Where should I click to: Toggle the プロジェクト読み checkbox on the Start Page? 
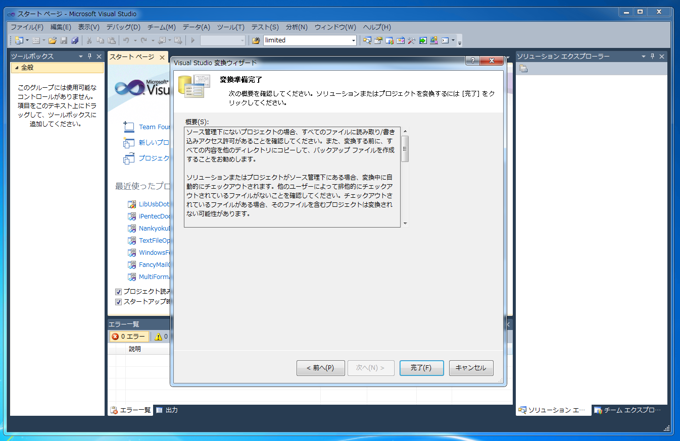tap(118, 291)
